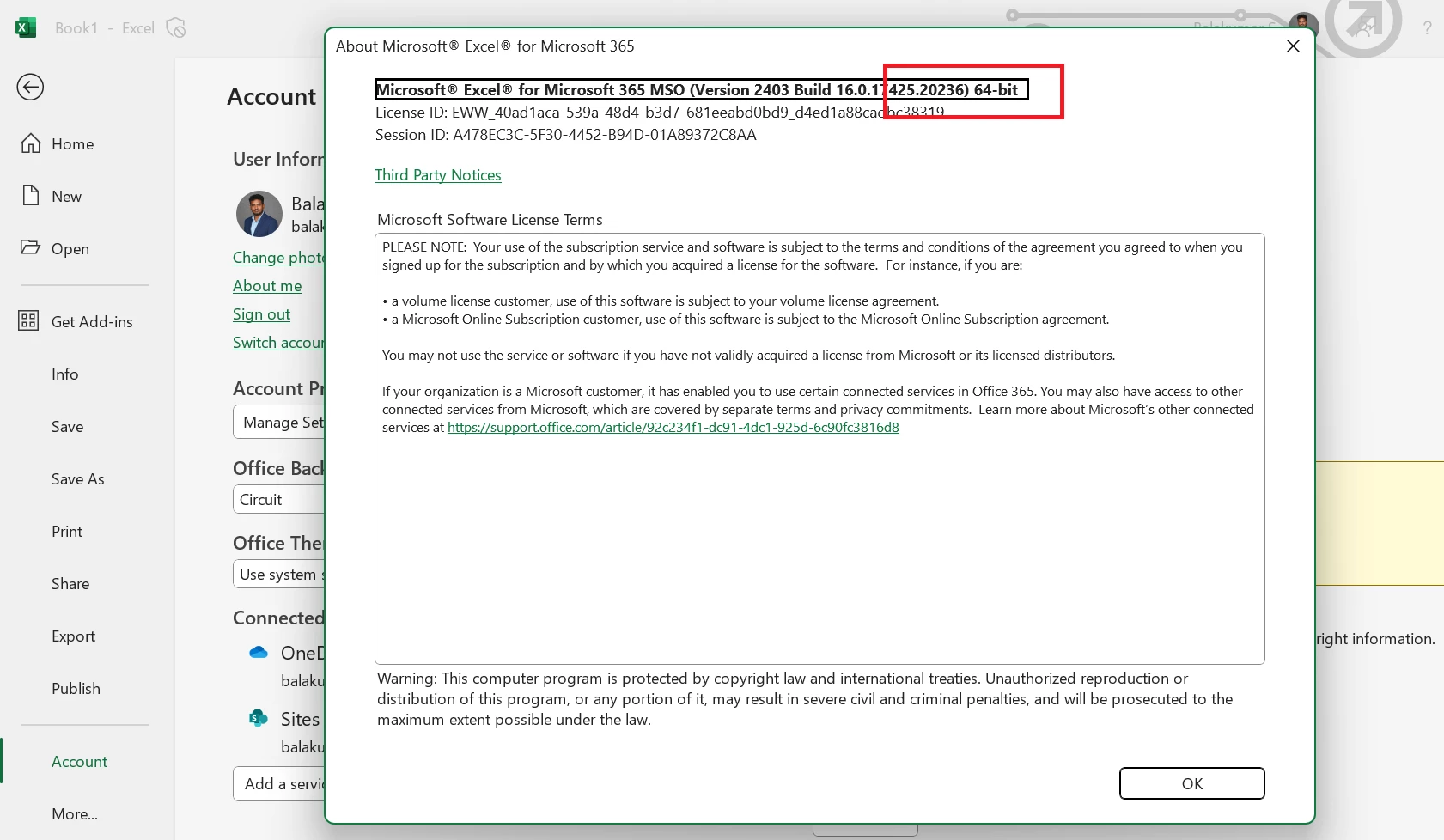Click the SharePoint Sites icon
1444x840 pixels.
tap(259, 718)
